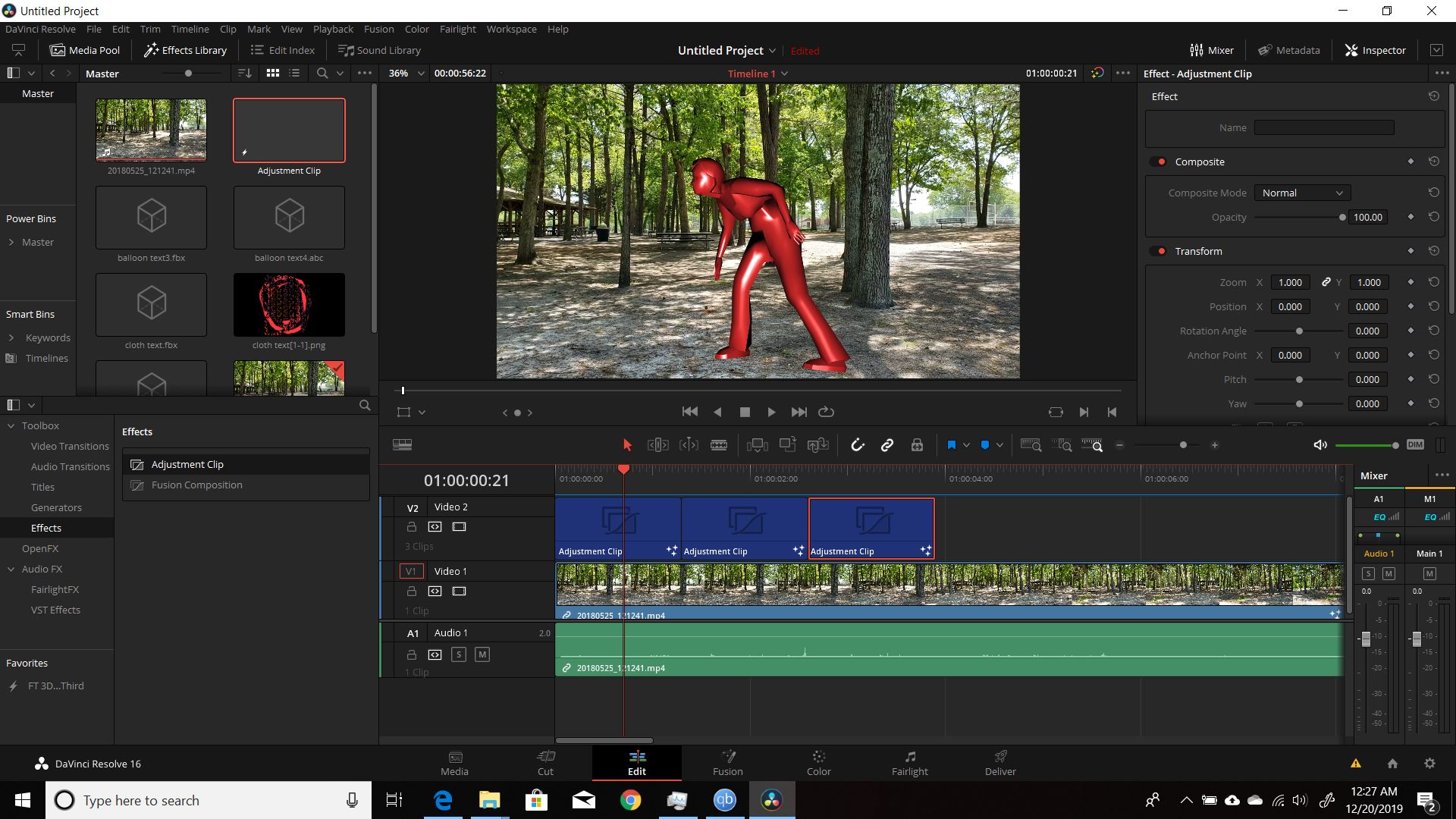Add a blue flag to the clip
The width and height of the screenshot is (1456, 819).
(x=951, y=445)
